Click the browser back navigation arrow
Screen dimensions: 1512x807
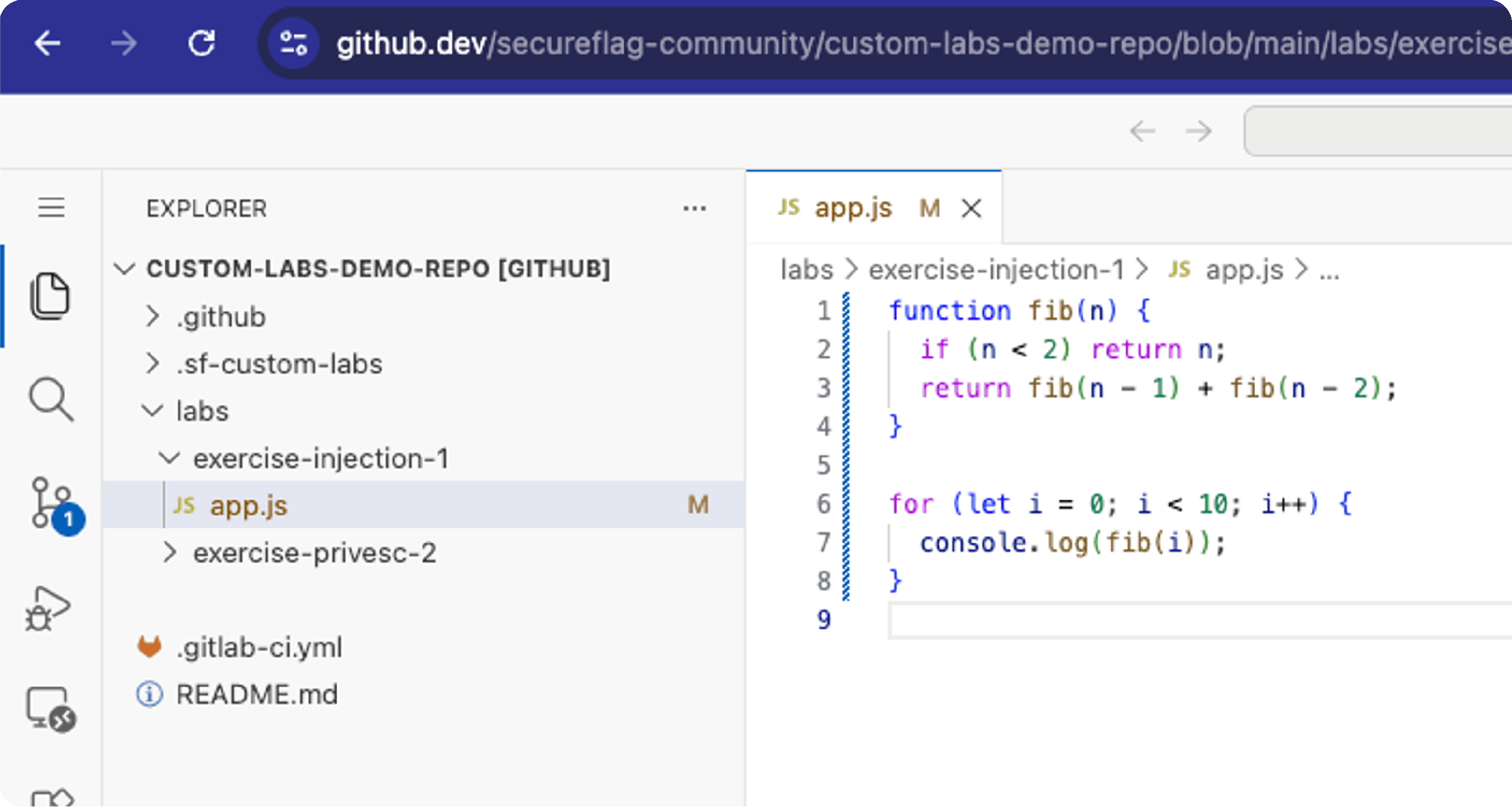[x=48, y=43]
